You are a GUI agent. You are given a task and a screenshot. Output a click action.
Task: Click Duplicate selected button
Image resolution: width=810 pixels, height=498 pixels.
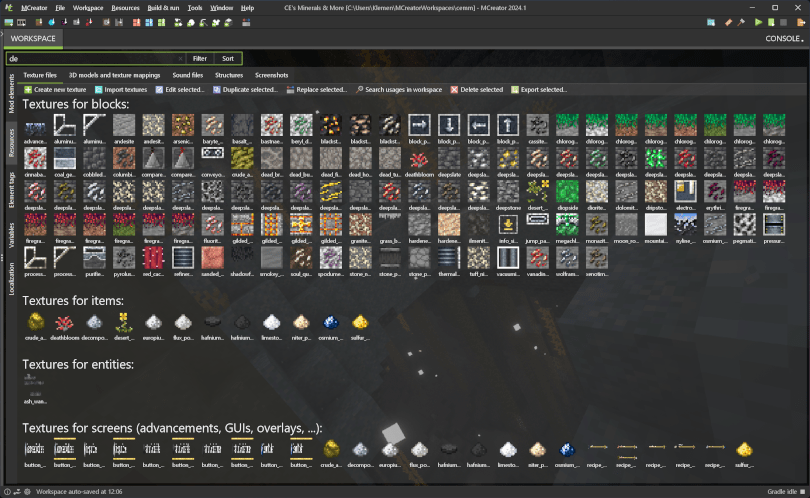245,89
